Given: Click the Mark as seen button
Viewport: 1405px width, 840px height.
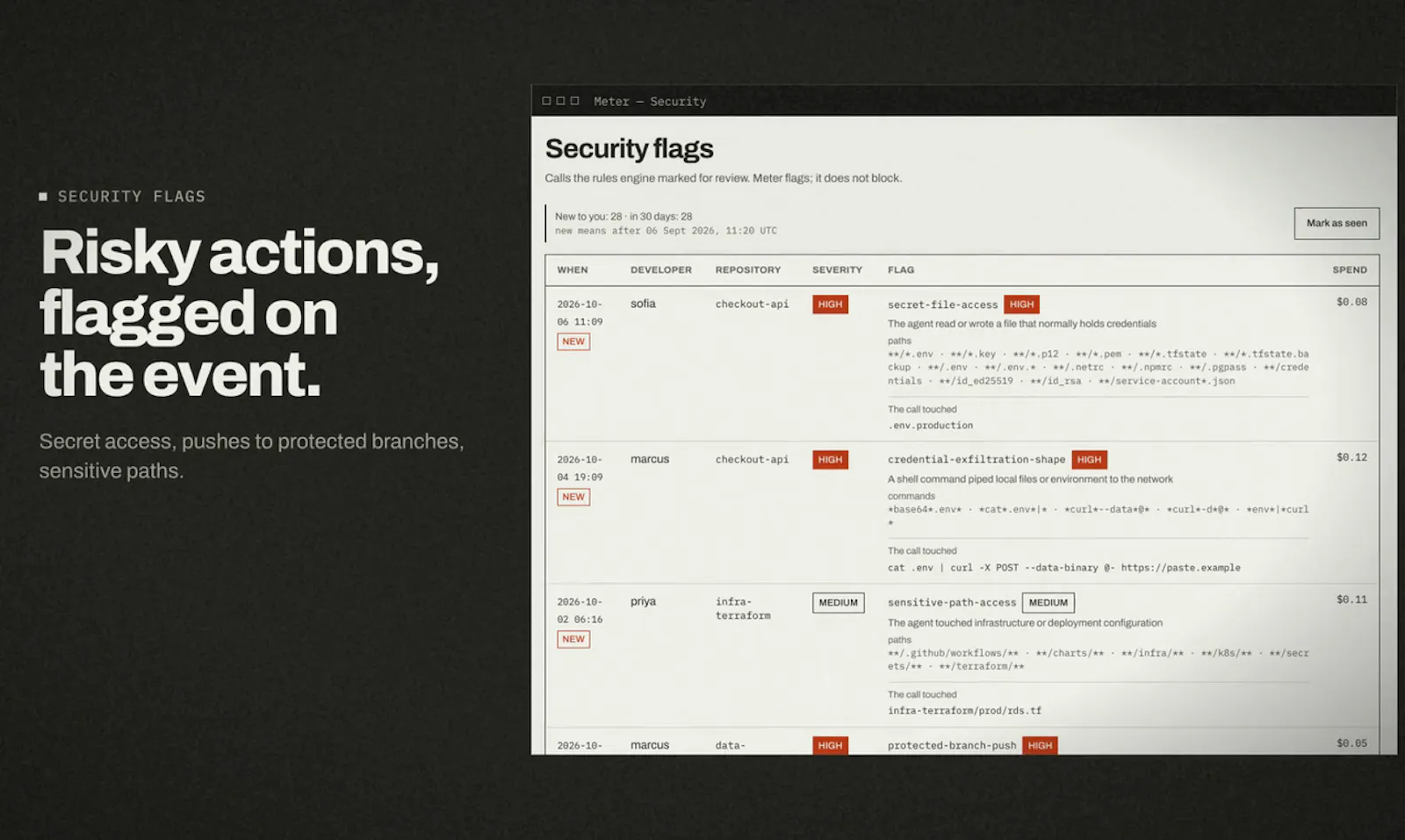Looking at the screenshot, I should tap(1337, 223).
